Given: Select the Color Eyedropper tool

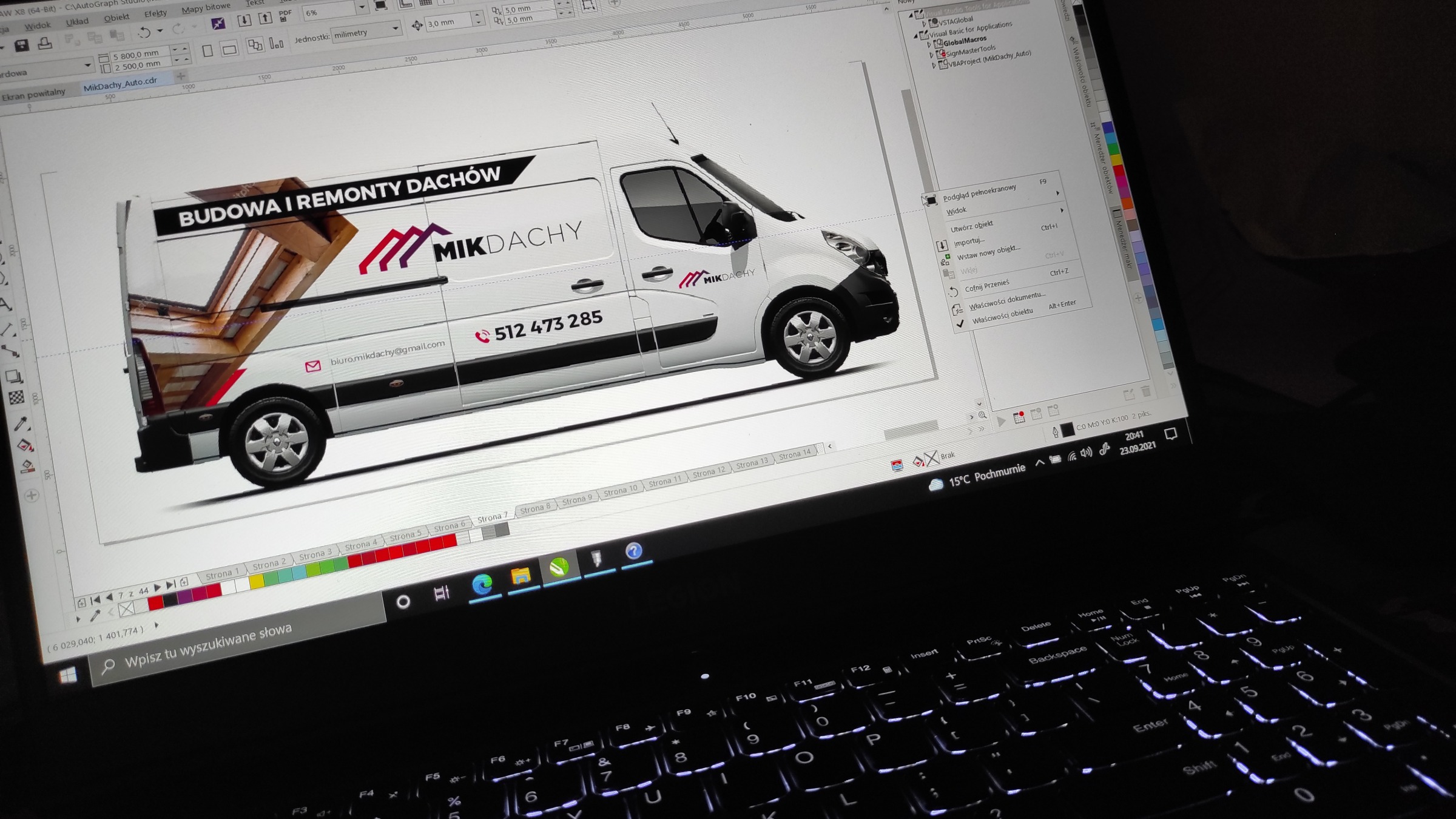Looking at the screenshot, I should 21,423.
